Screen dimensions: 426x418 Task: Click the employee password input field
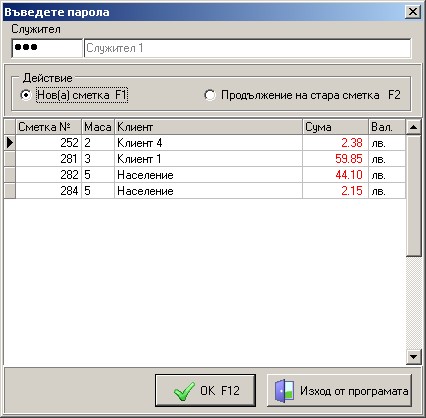[x=47, y=48]
